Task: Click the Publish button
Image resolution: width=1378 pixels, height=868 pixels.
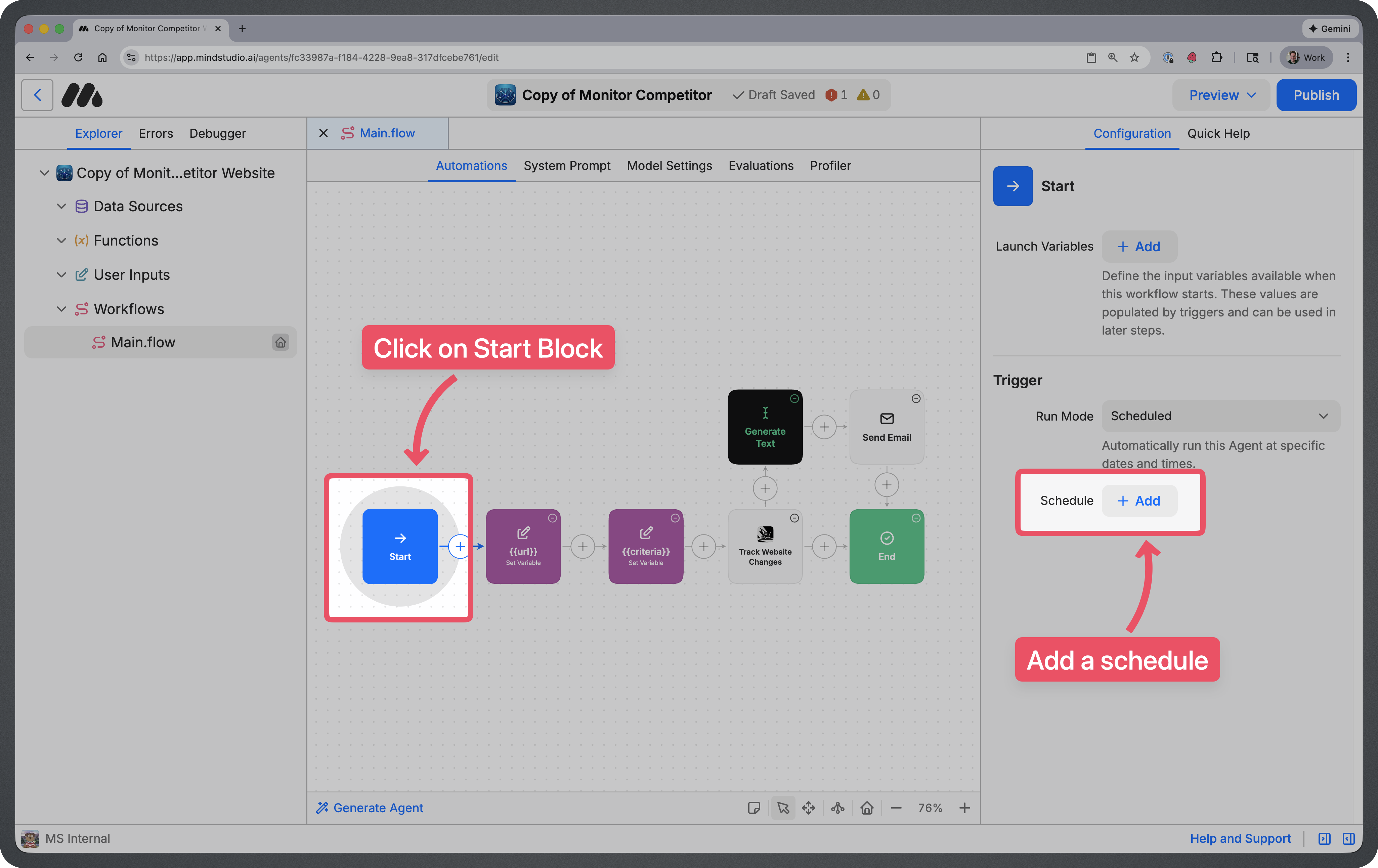Action: click(1316, 94)
